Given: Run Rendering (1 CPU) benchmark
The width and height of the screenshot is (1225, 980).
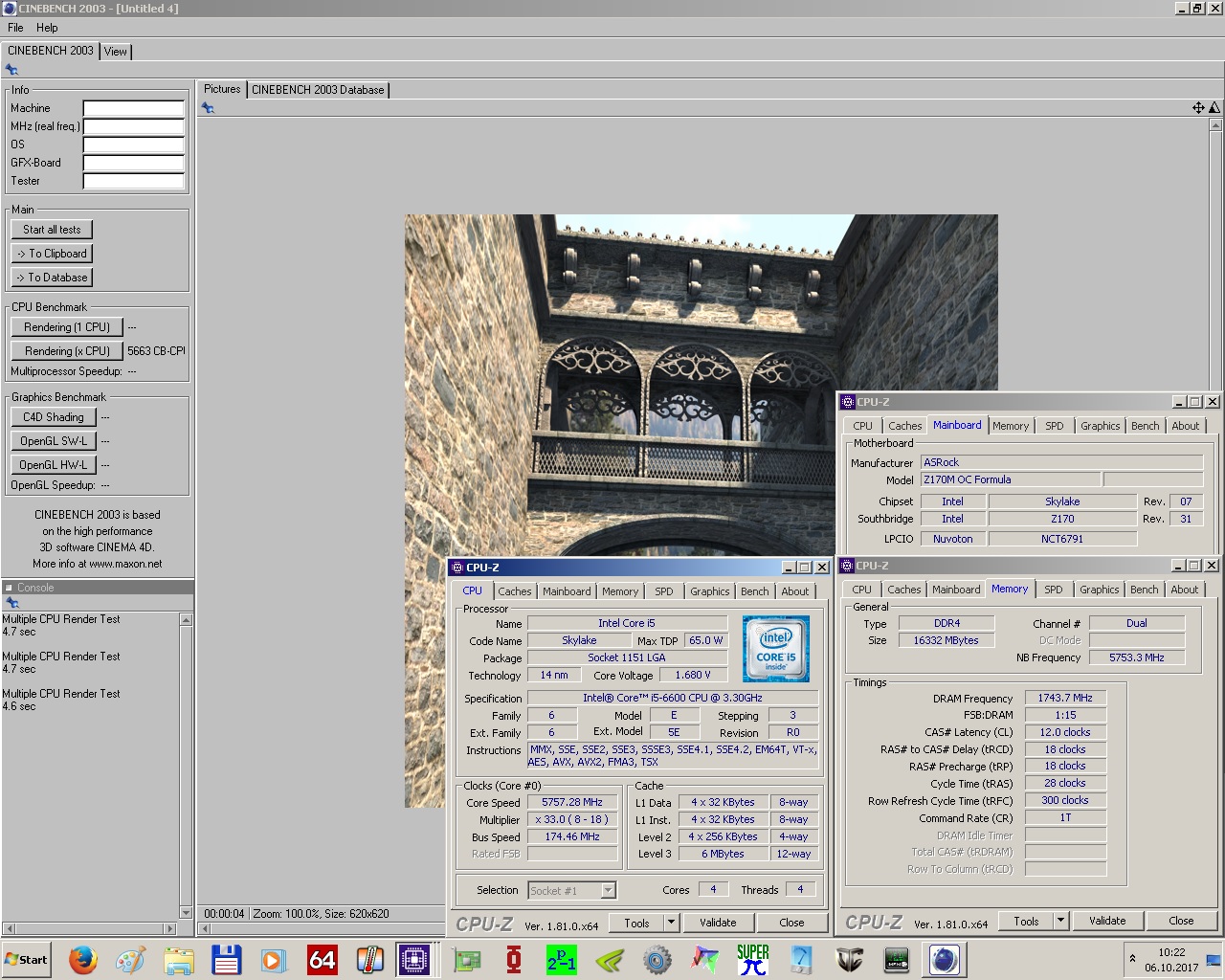Looking at the screenshot, I should 67,327.
